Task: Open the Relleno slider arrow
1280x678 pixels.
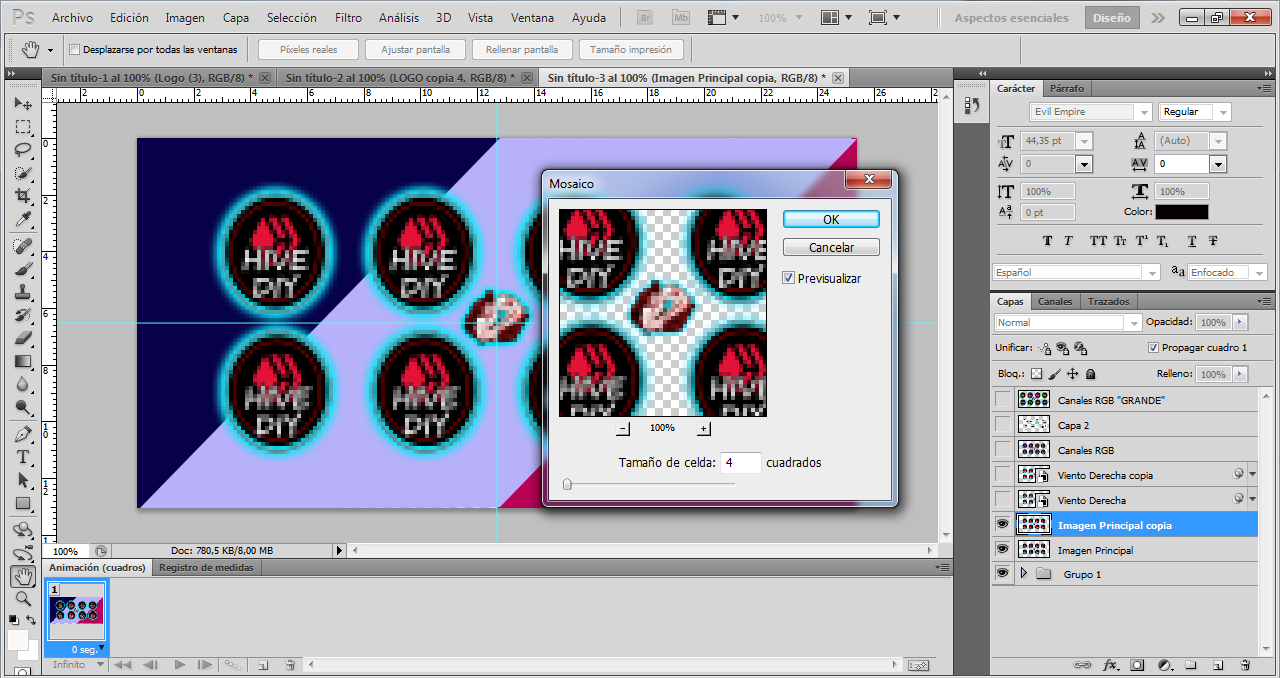Action: [1240, 374]
